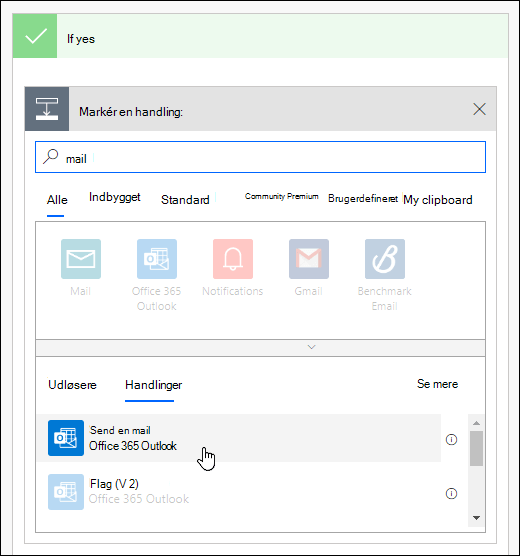Viewport: 520px width, 556px height.
Task: Open the Indbygget tab
Action: pos(115,198)
